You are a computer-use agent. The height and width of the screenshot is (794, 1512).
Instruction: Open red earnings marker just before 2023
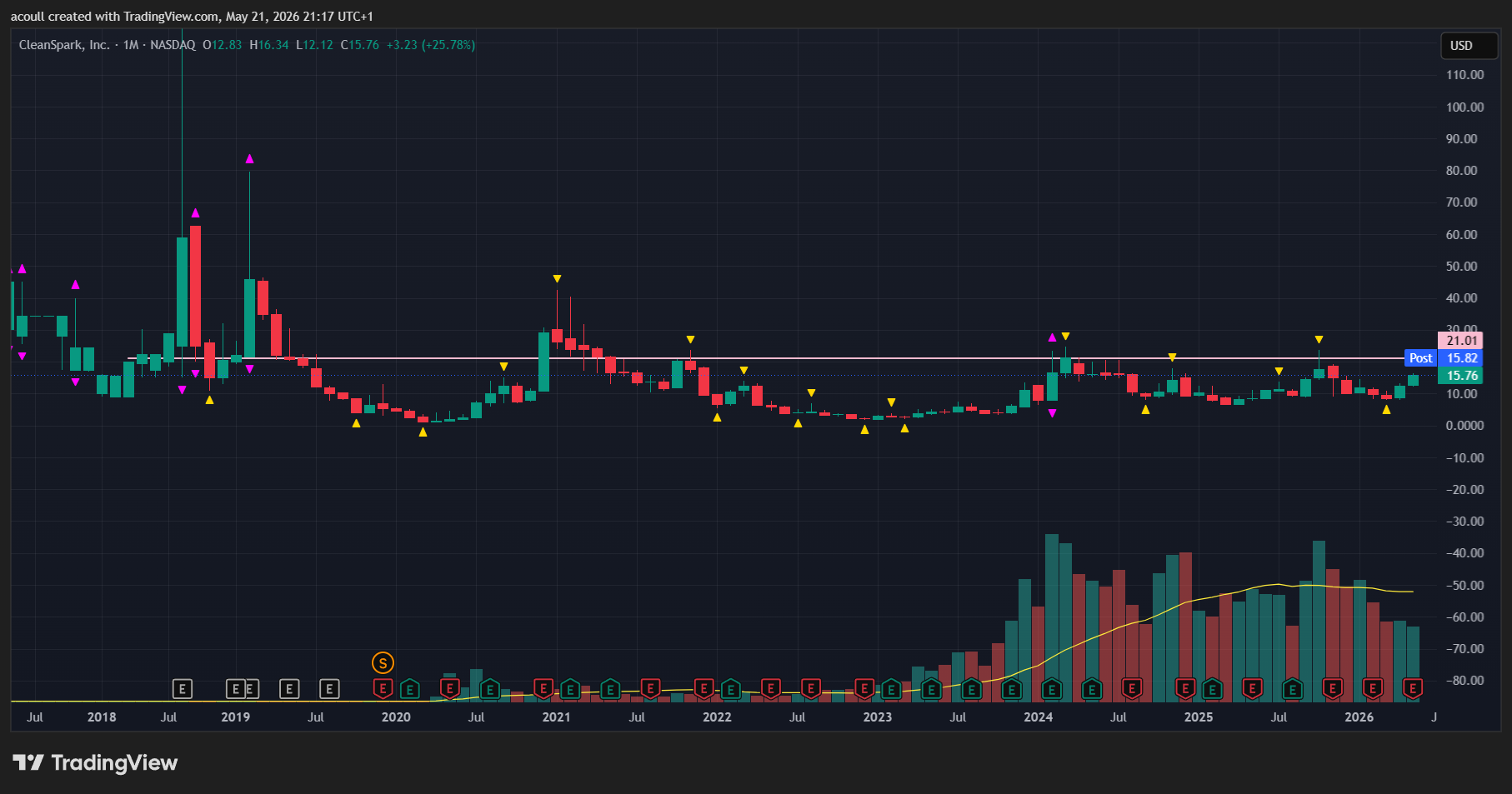coord(864,689)
